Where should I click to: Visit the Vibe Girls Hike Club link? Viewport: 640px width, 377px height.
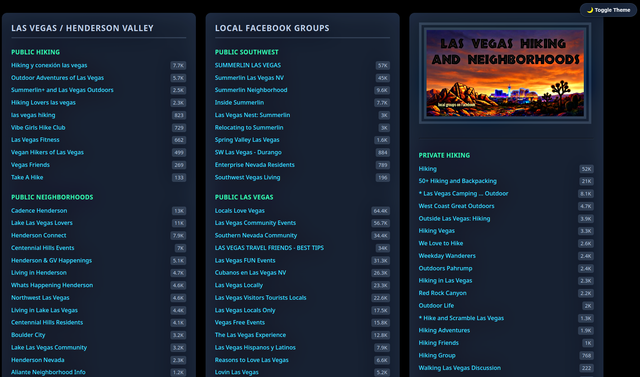tap(38, 127)
